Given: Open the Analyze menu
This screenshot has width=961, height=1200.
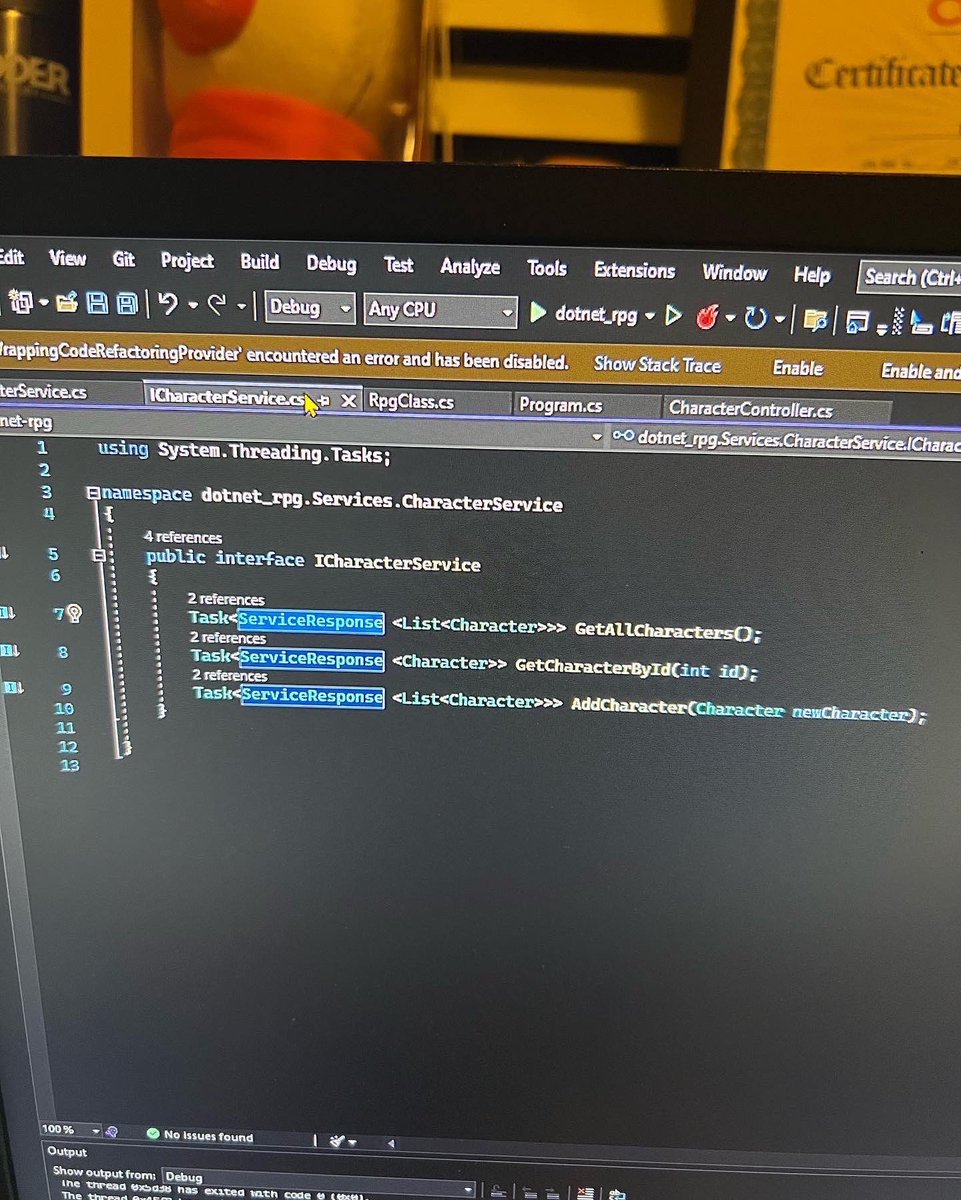Looking at the screenshot, I should pyautogui.click(x=470, y=266).
